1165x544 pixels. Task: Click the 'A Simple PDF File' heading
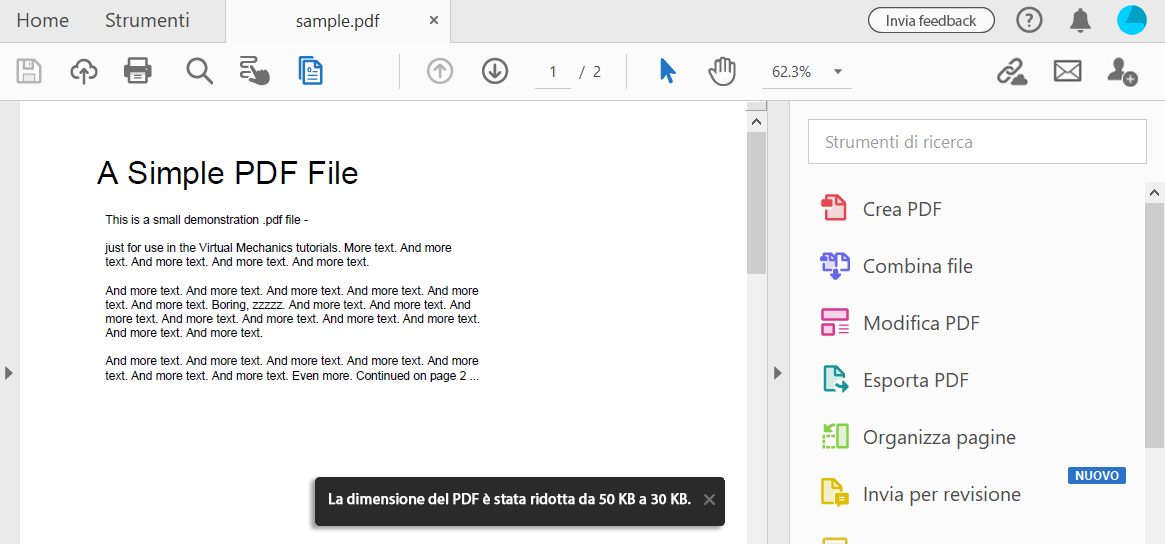point(227,173)
